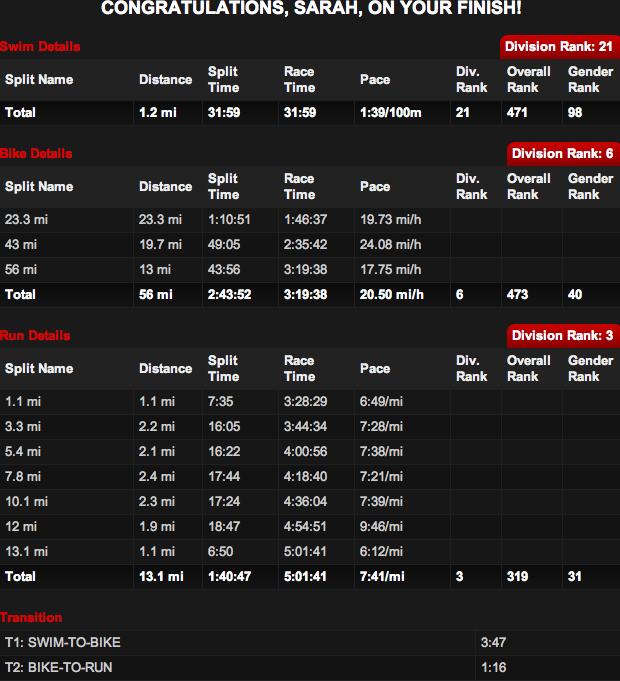Click the Gender Rank header in Bike table
Viewport: 620px width, 681px height.
pos(590,186)
